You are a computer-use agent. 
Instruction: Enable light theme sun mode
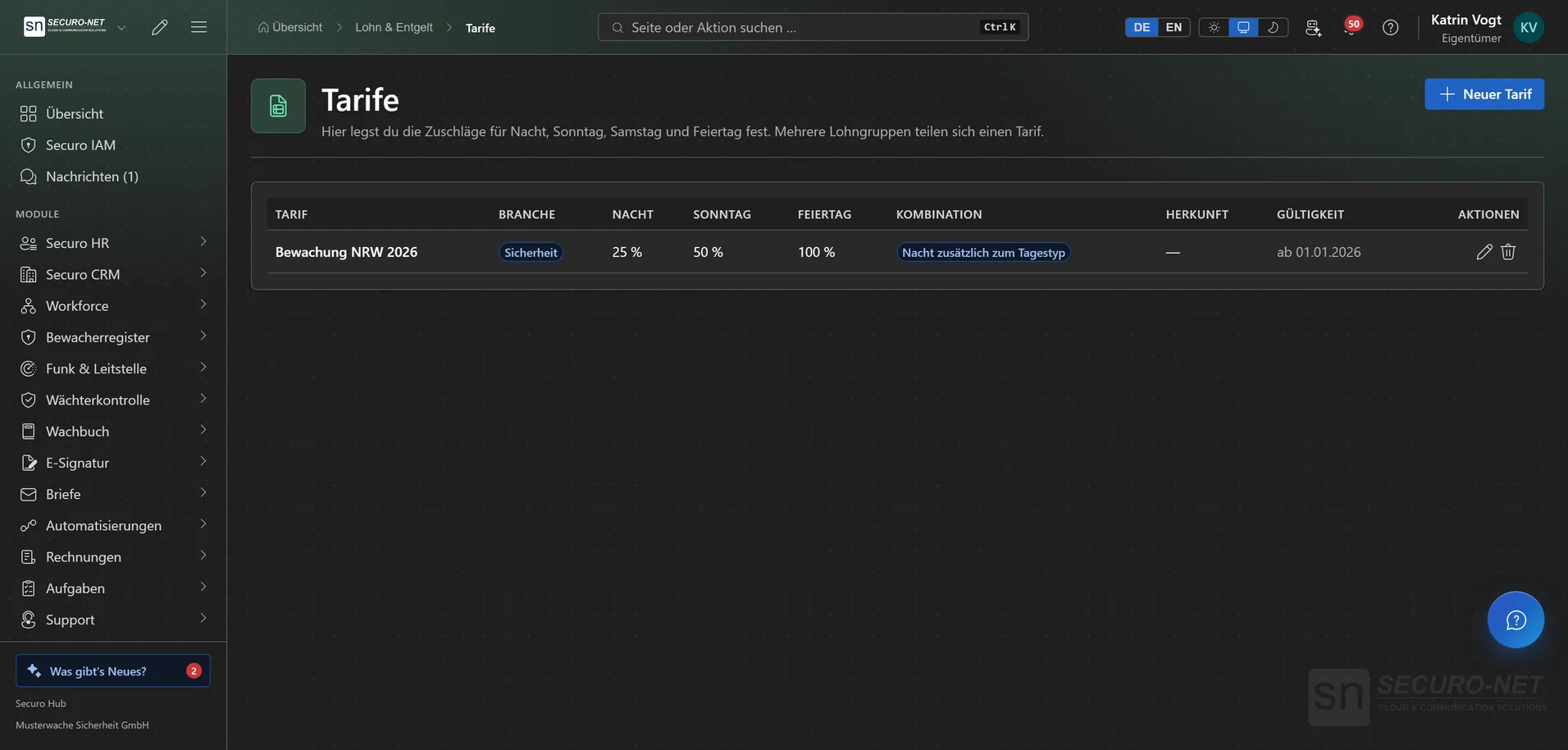[1214, 27]
